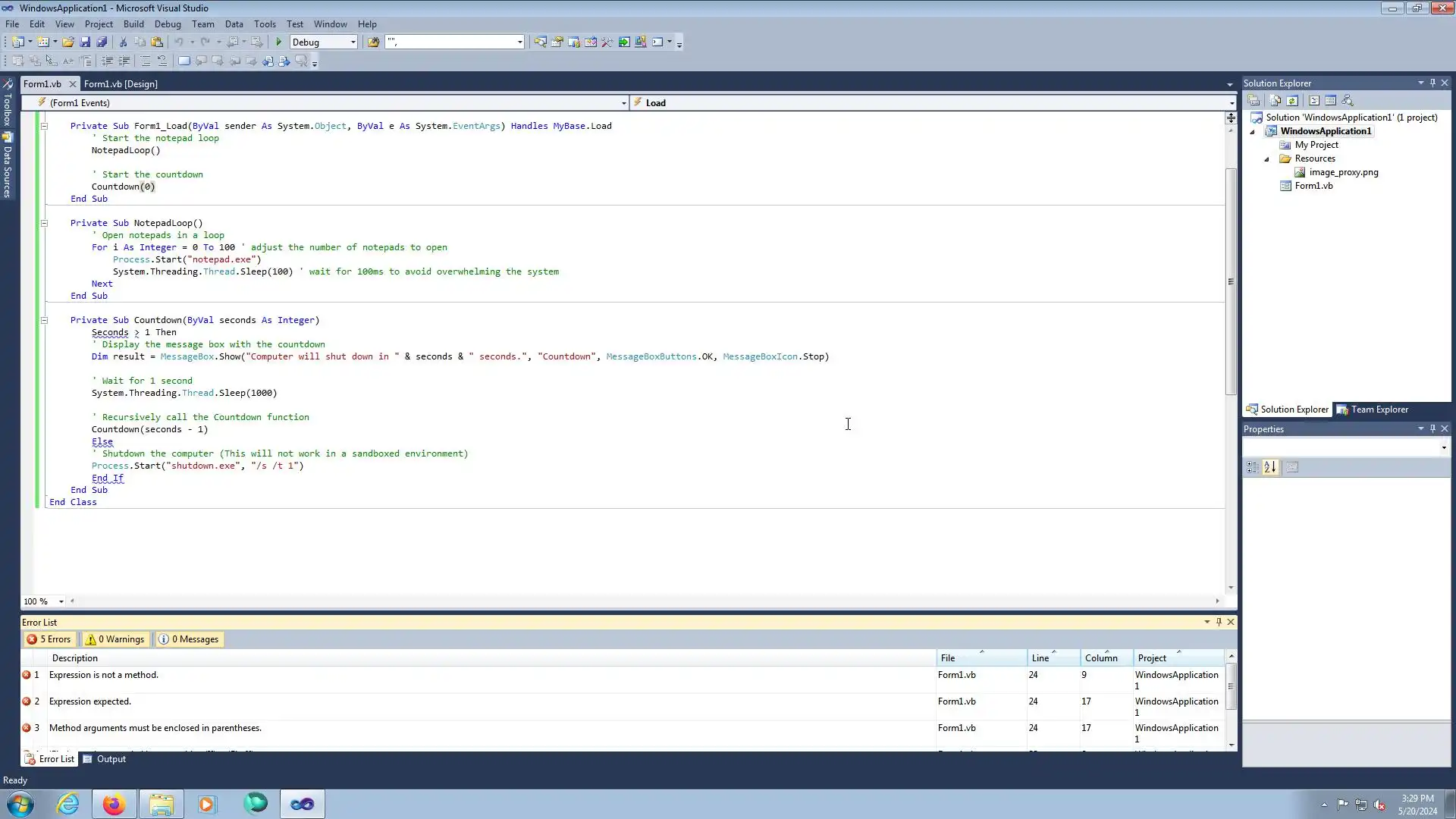This screenshot has height=819, width=1456.
Task: Toggle the 0 Warnings filter button
Action: coord(115,639)
